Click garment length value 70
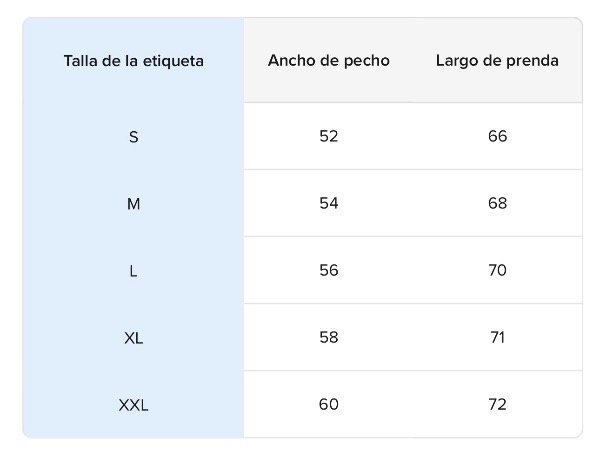Image resolution: width=600 pixels, height=451 pixels. point(497,270)
